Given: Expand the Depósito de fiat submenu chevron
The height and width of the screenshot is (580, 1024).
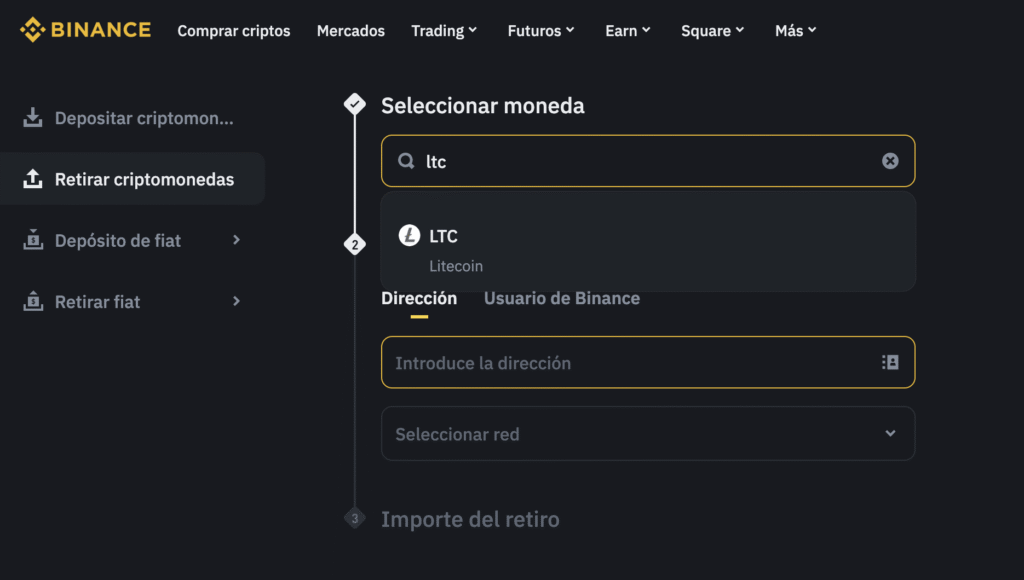Looking at the screenshot, I should pyautogui.click(x=236, y=240).
